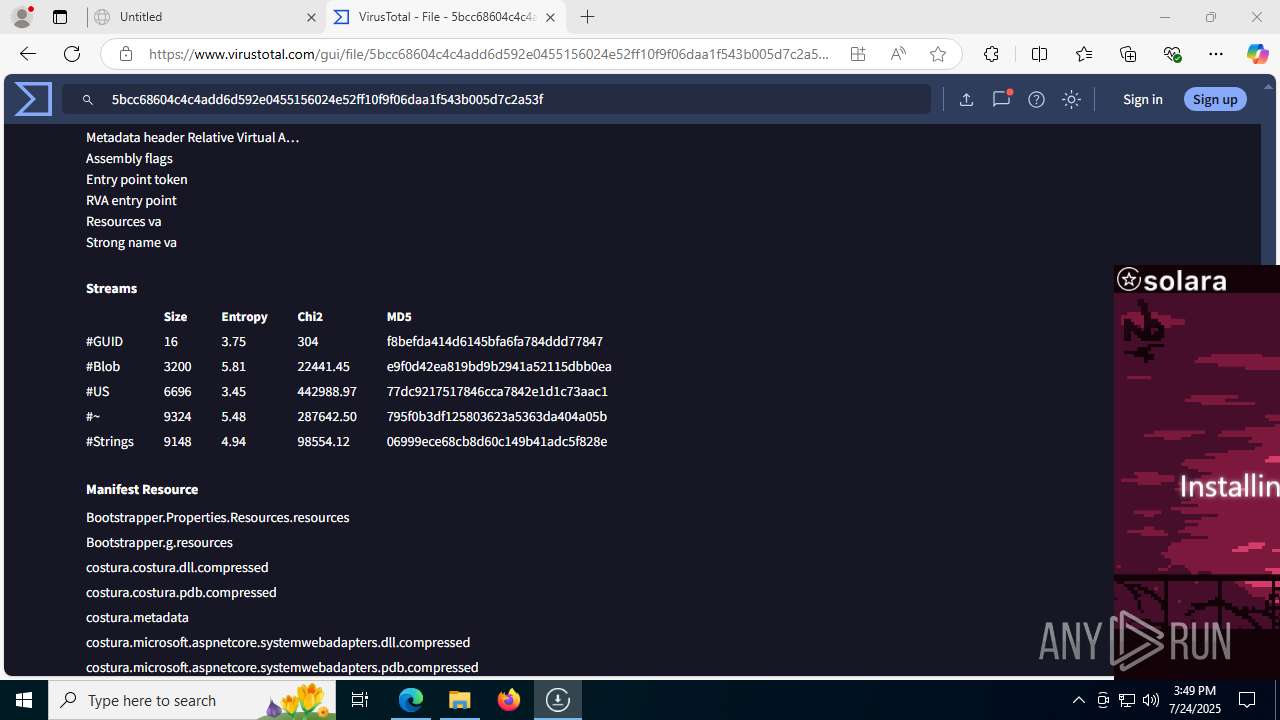The height and width of the screenshot is (720, 1280).
Task: Open the Browser essentials icon
Action: point(1172,54)
